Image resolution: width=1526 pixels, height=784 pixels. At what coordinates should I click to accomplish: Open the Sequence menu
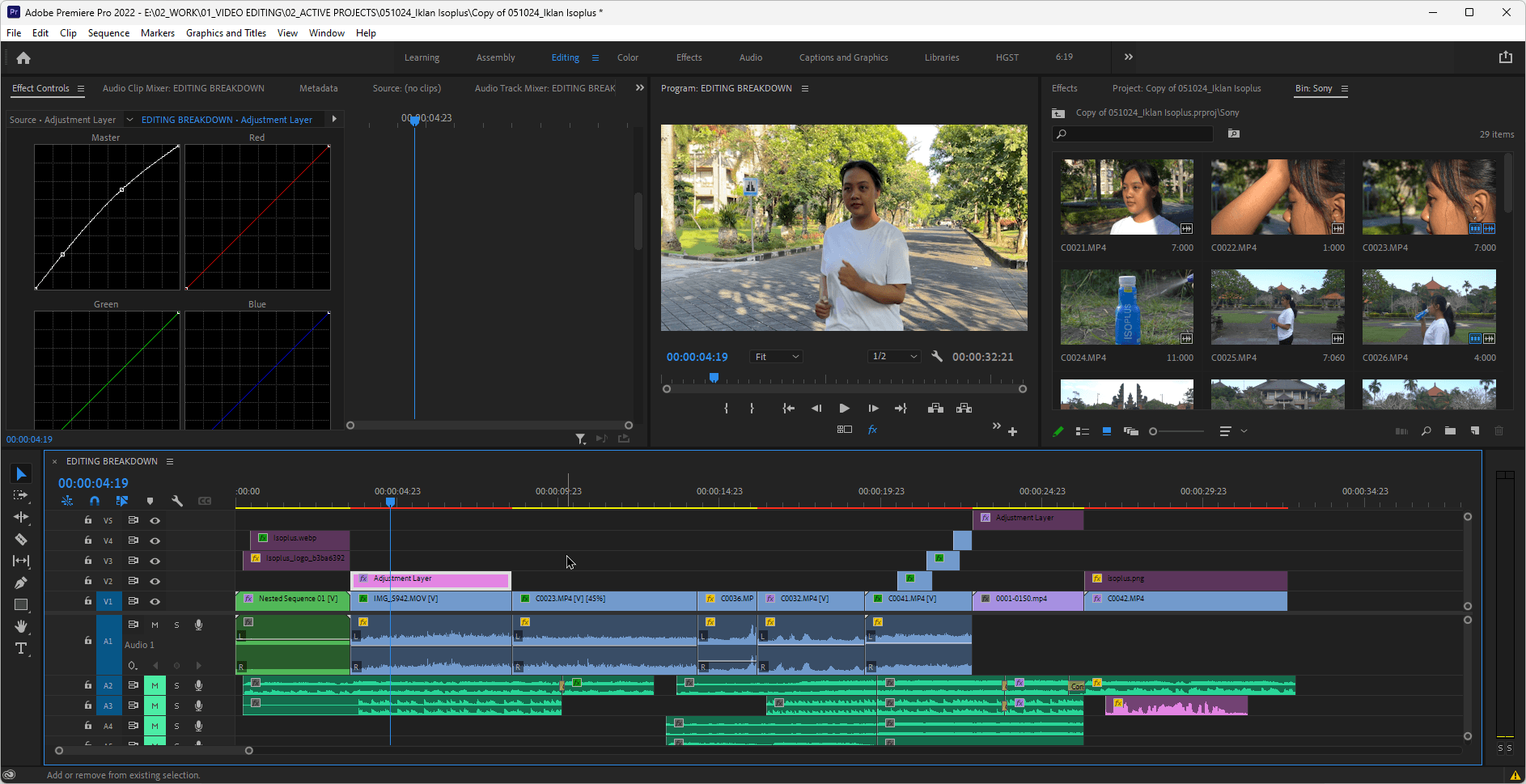[x=108, y=33]
